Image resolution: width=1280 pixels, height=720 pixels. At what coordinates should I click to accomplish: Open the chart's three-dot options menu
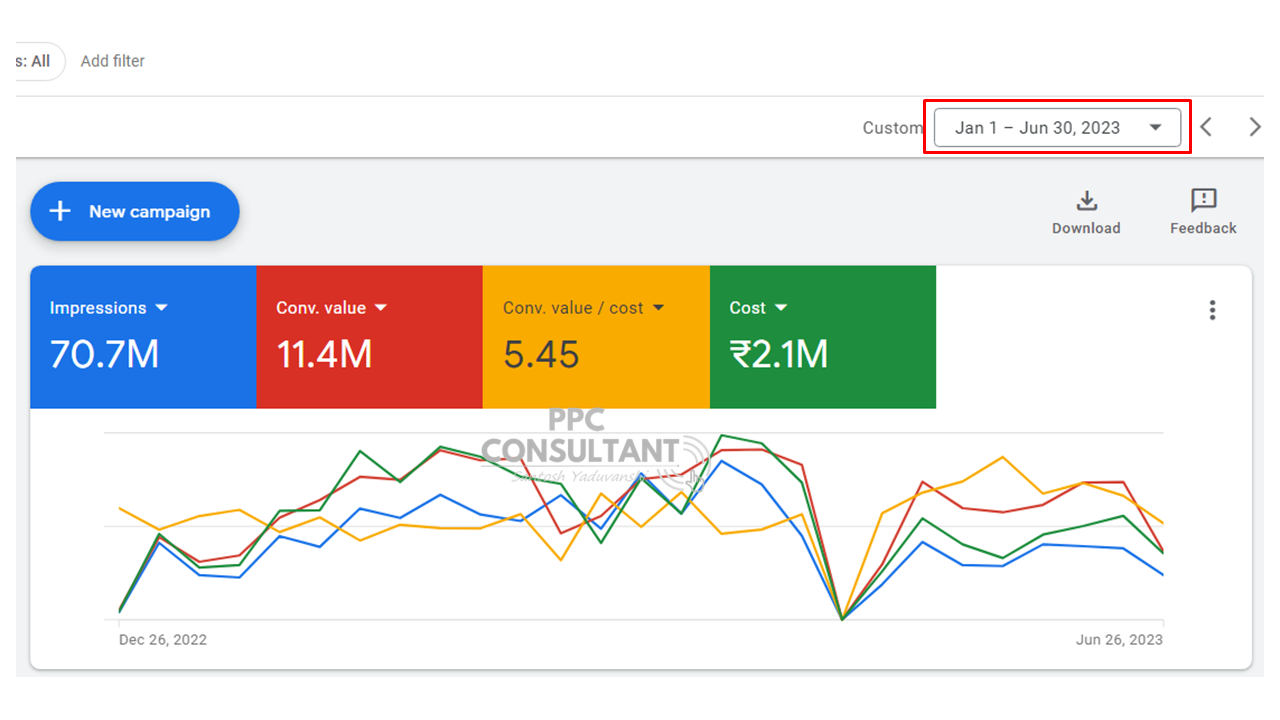click(1212, 310)
